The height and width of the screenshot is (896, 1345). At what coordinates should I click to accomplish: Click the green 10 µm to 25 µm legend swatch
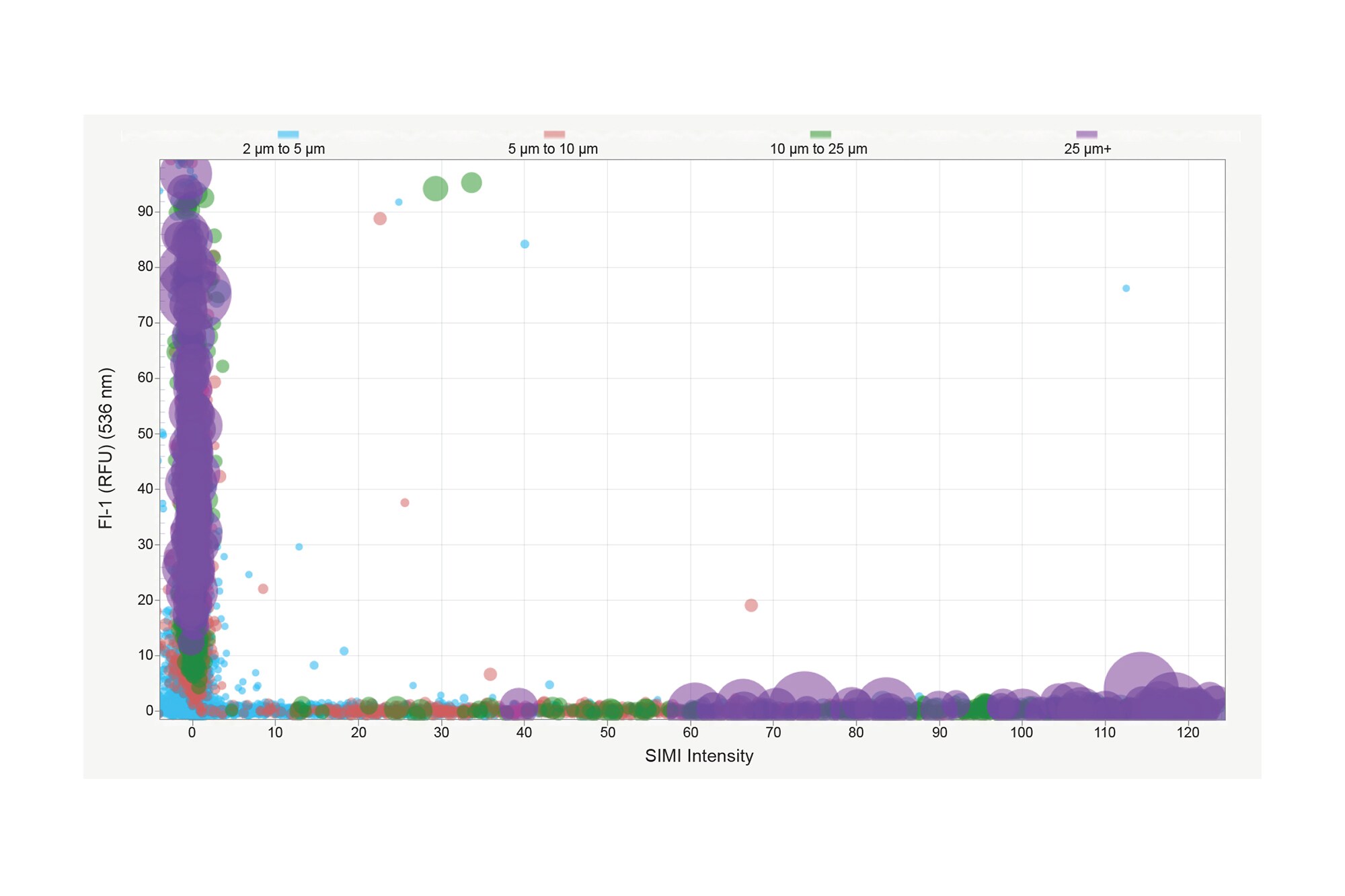click(x=820, y=134)
